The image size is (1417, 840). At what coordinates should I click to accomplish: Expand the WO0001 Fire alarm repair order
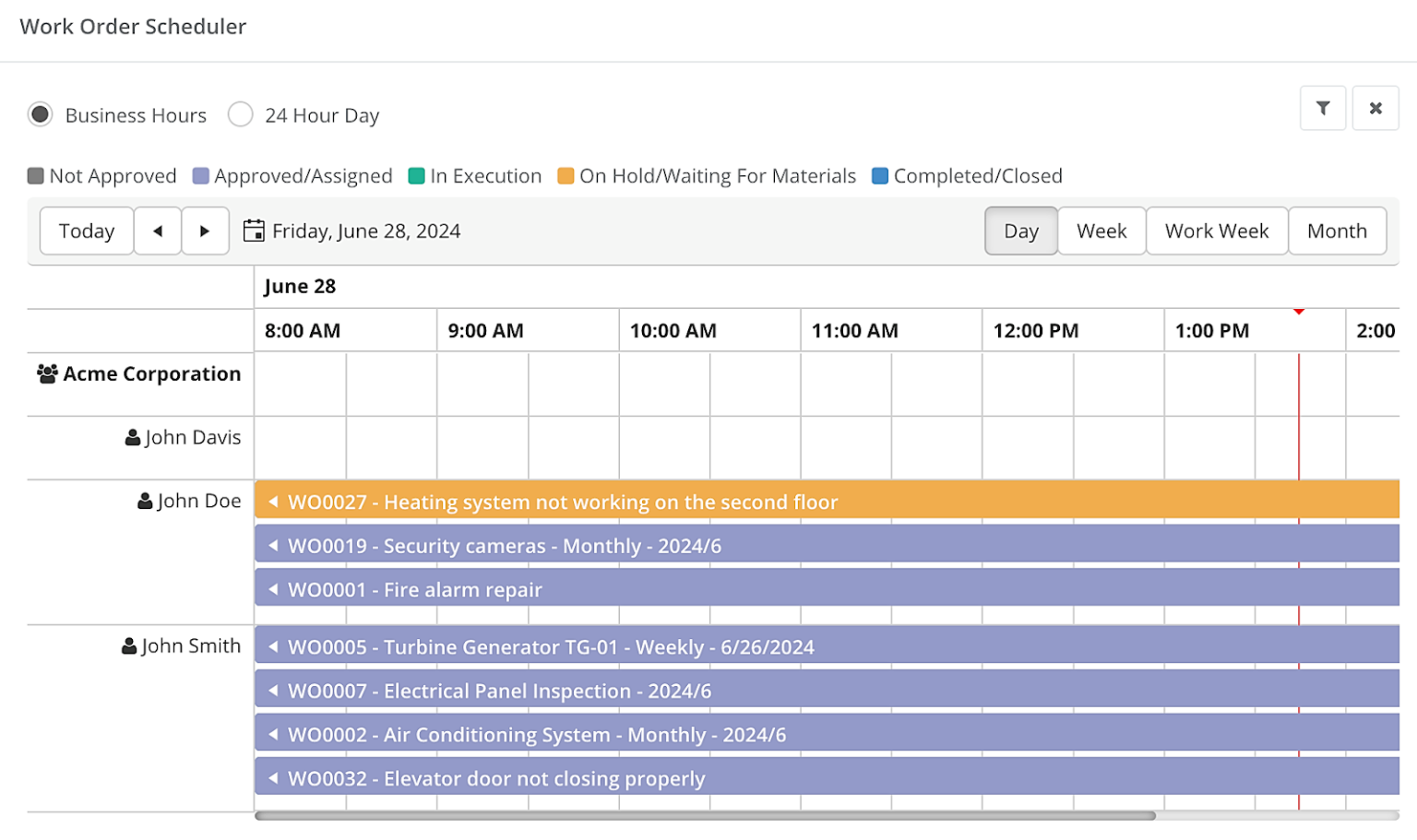(x=271, y=588)
